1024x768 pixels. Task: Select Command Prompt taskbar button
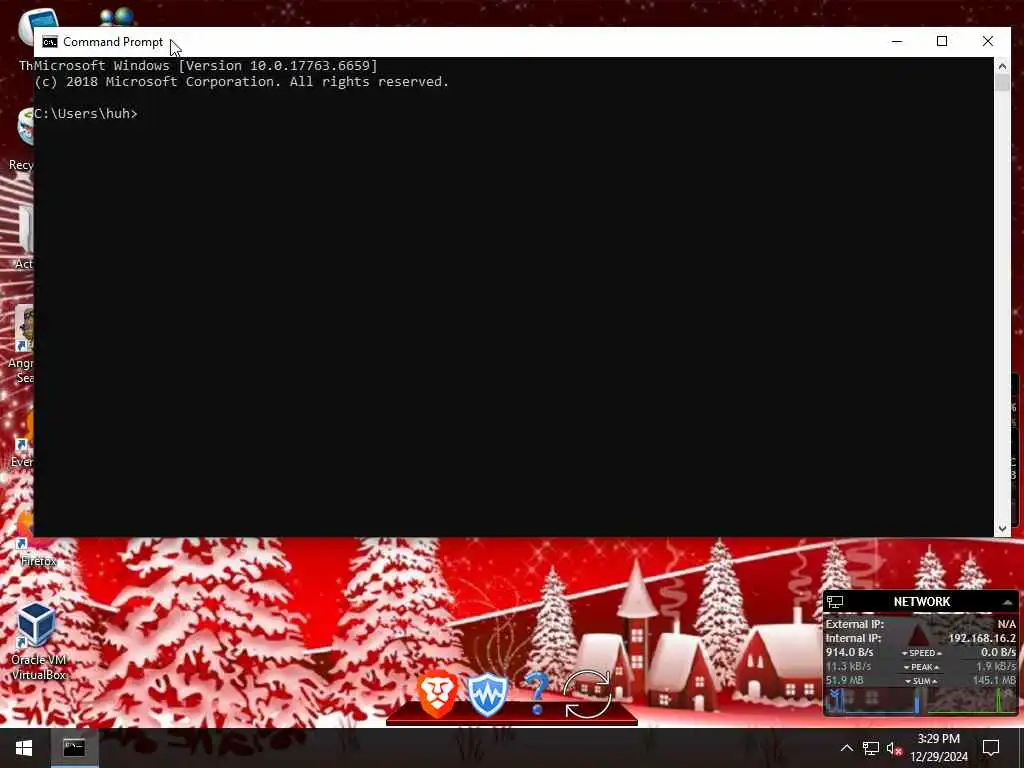pyautogui.click(x=74, y=748)
